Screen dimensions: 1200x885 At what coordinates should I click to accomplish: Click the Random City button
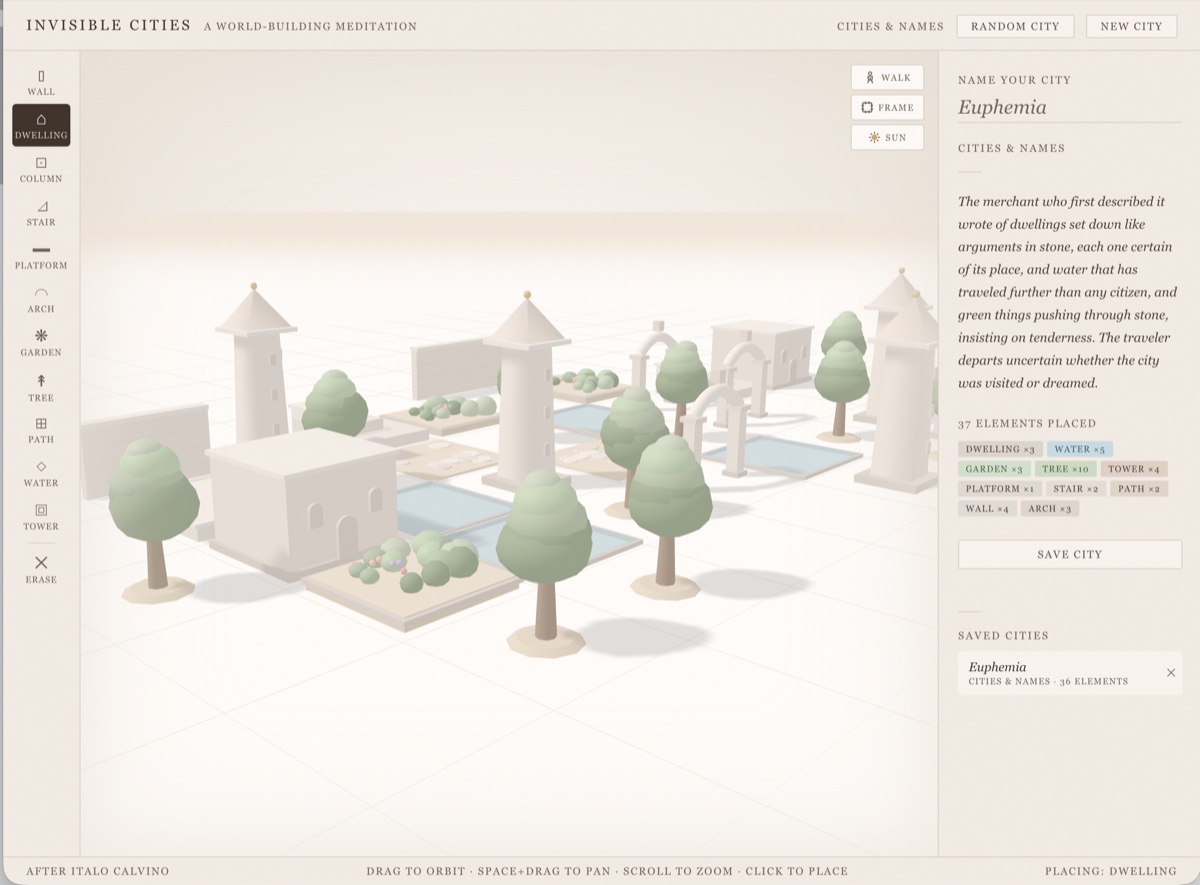point(1015,27)
